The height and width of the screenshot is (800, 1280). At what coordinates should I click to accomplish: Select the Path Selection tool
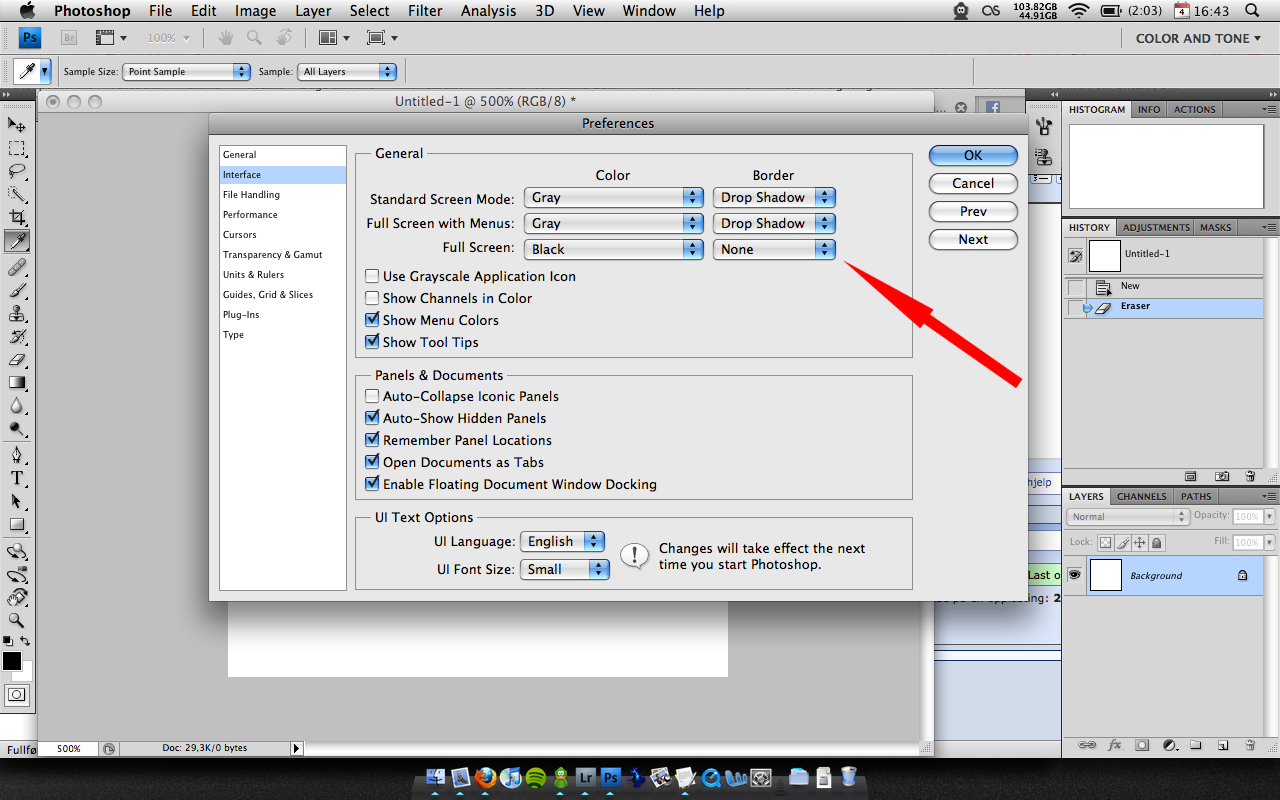coord(17,502)
